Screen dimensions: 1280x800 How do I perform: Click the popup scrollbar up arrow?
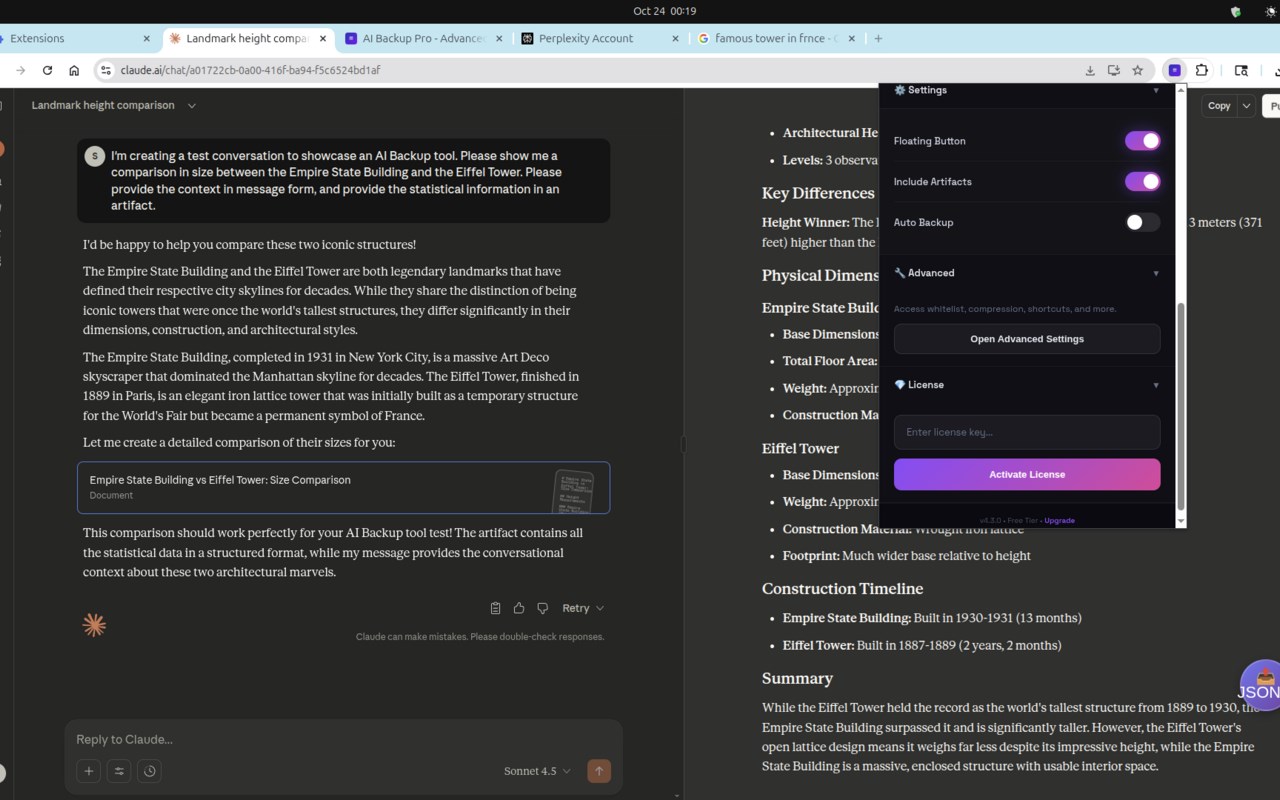1181,91
